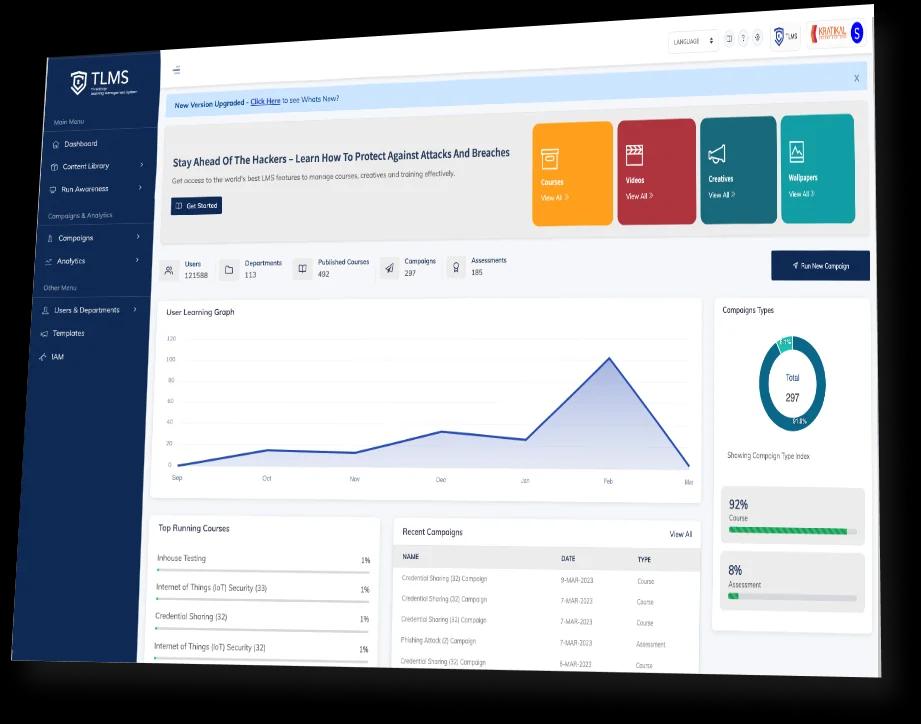The width and height of the screenshot is (921, 724).
Task: Click the IAM key icon
Action: pyautogui.click(x=42, y=357)
